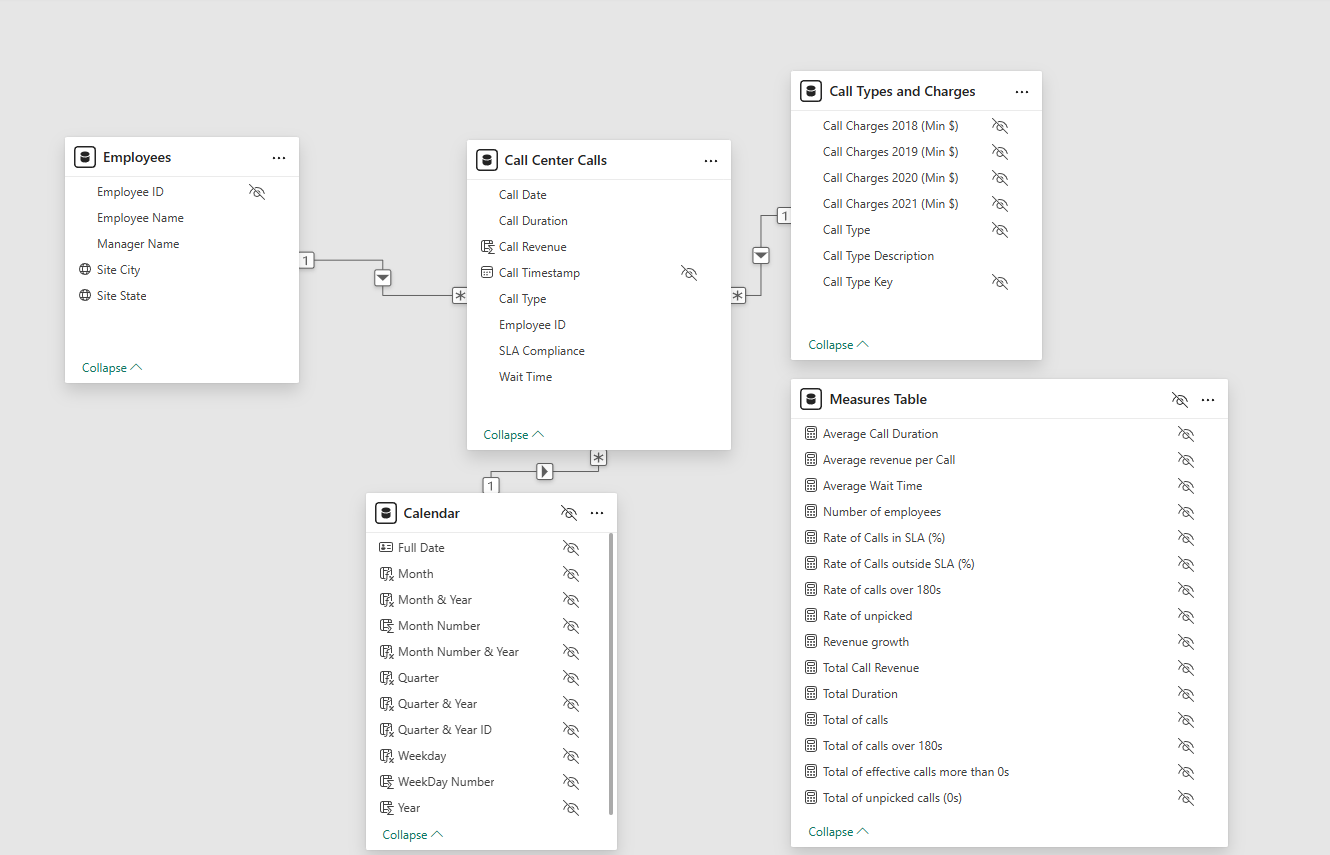Click the globe icon beside Site City
Image resolution: width=1330 pixels, height=855 pixels.
coord(85,270)
